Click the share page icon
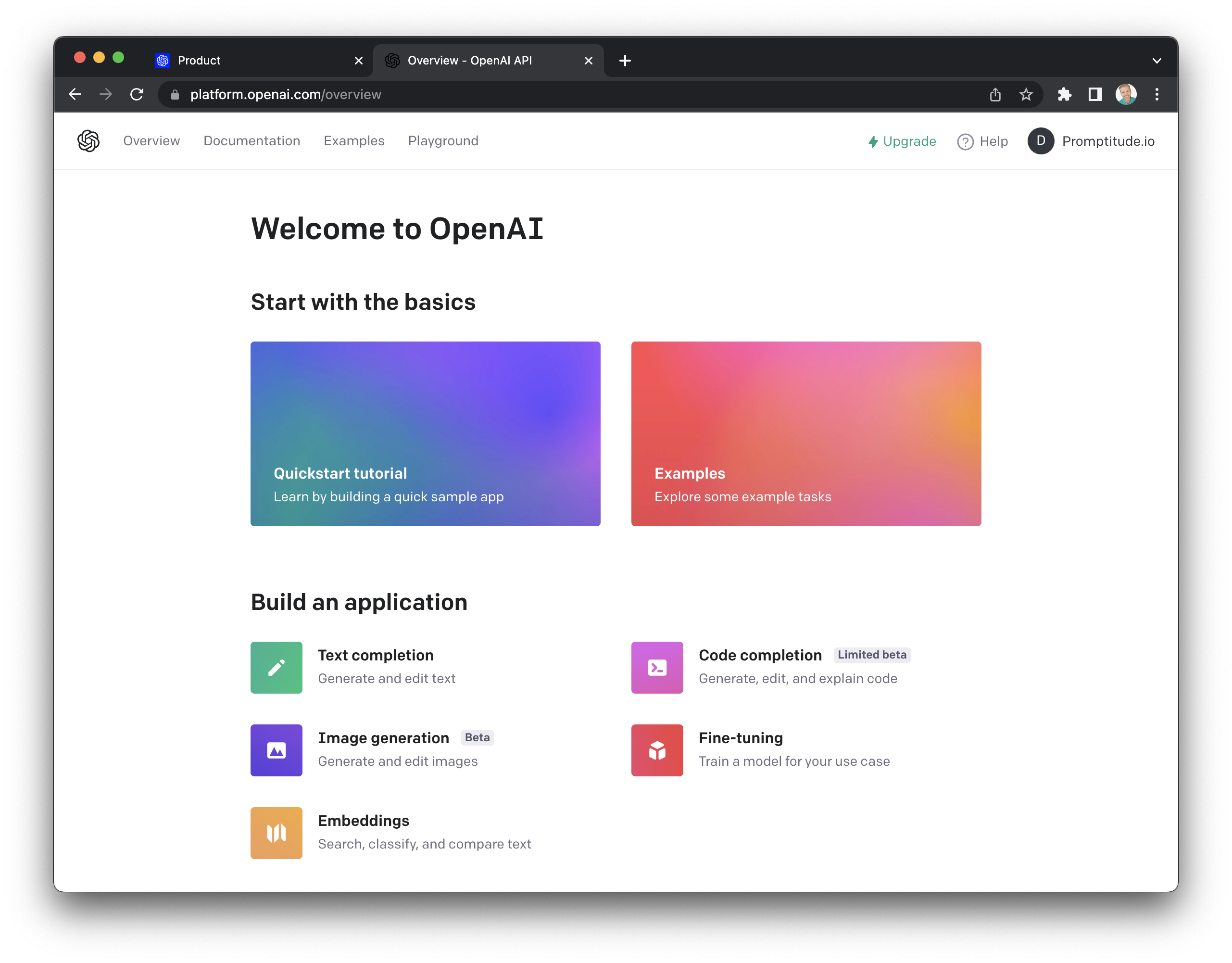Screen dimensions: 1232x963 click(x=995, y=94)
